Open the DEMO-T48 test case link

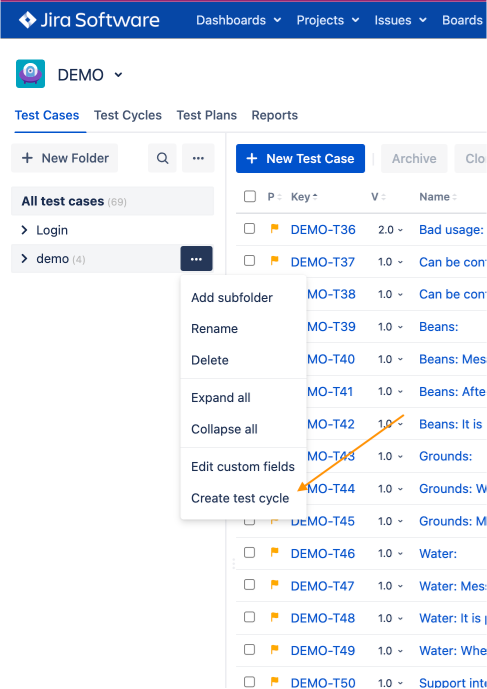pos(323,618)
